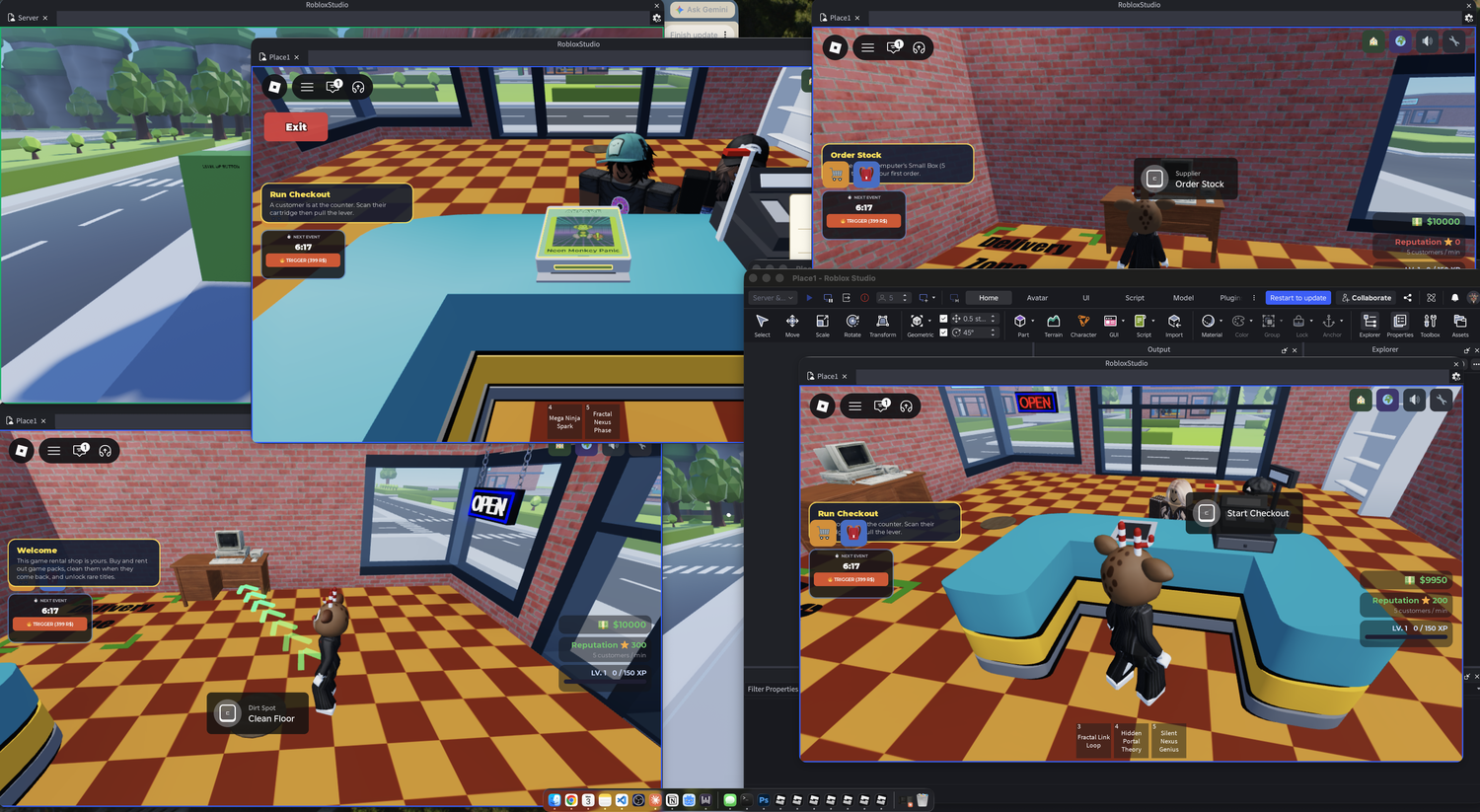Viewport: 1480px width, 812px height.
Task: Click the globe icon in bottom-right Place1 window
Action: click(x=1388, y=400)
